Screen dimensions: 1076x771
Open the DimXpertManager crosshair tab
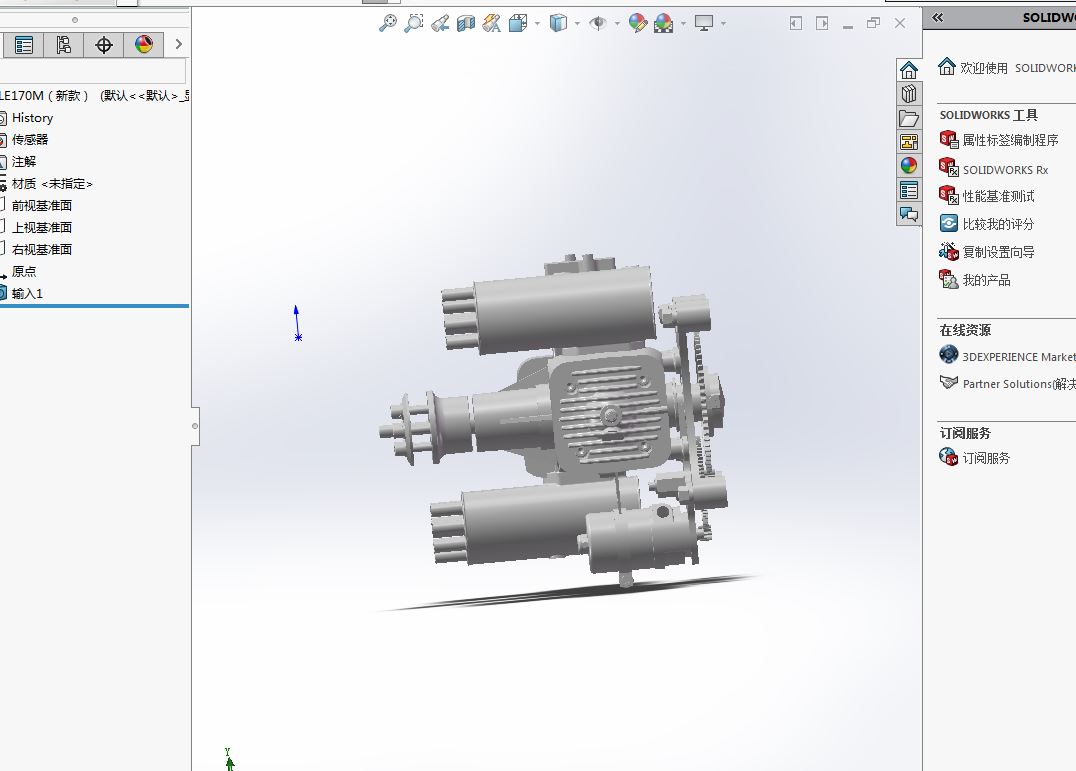point(104,45)
